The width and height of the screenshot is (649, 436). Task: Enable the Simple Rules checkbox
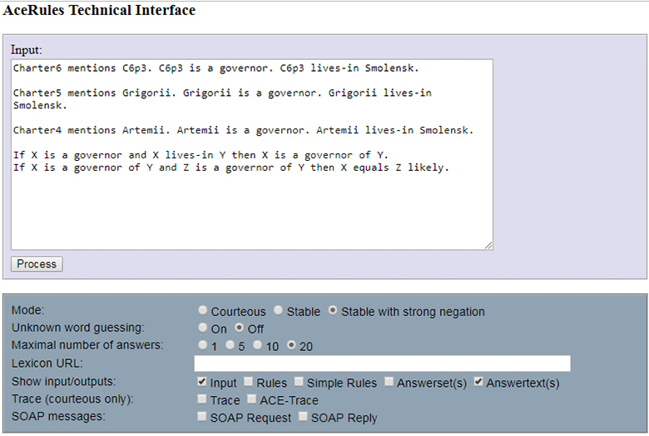coord(299,382)
